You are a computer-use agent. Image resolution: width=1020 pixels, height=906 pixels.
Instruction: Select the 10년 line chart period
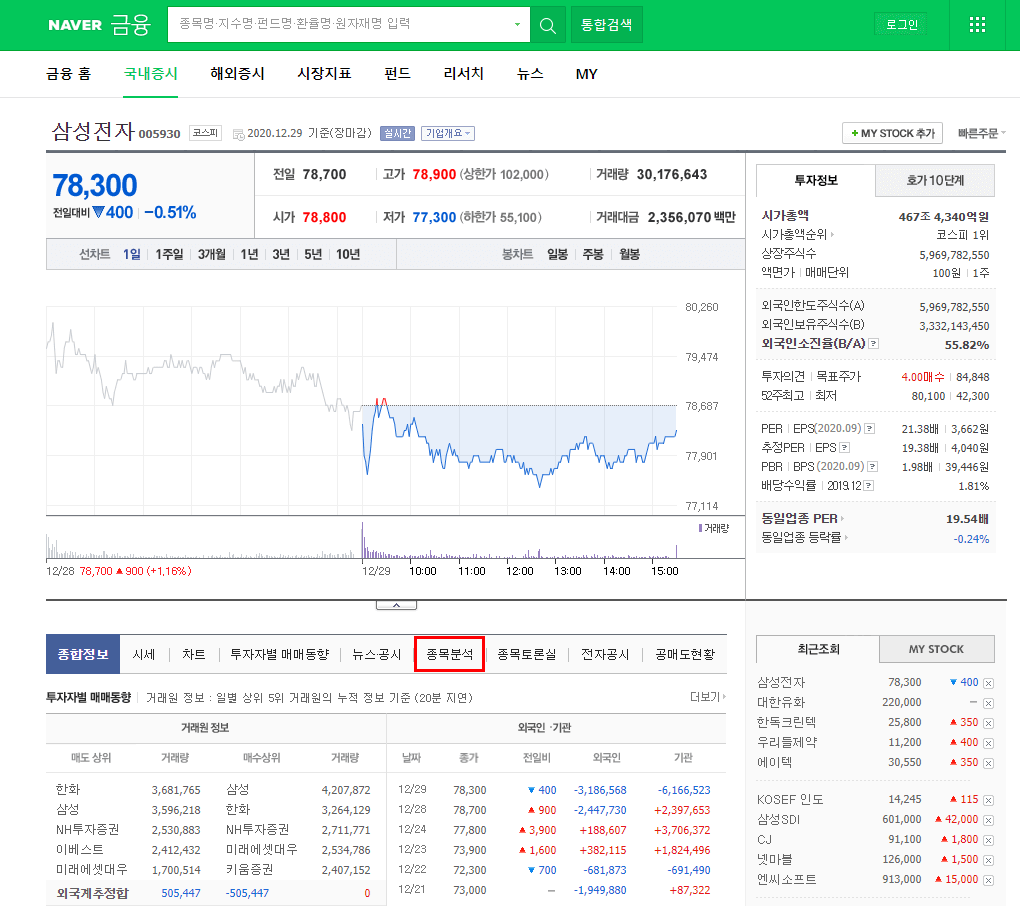[x=348, y=254]
